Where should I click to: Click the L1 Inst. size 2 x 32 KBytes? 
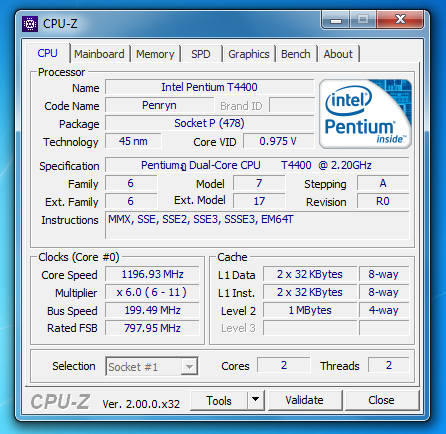310,292
